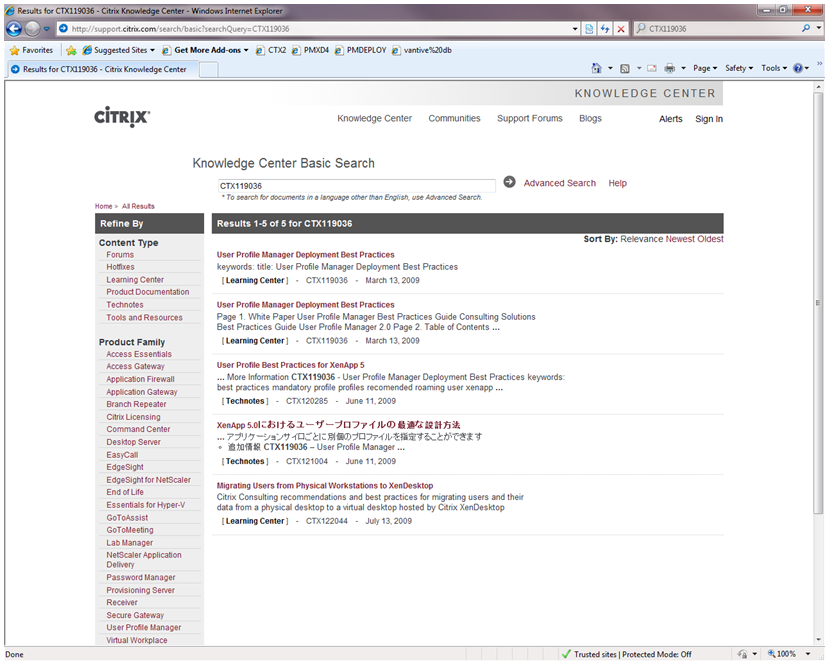Open the Favorites star button

click(31, 50)
